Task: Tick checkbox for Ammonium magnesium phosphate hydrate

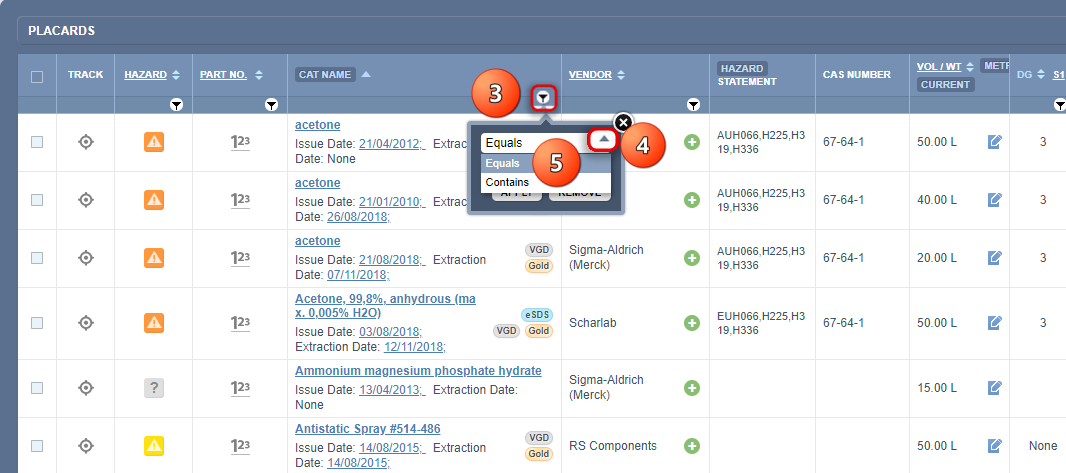Action: (37, 387)
